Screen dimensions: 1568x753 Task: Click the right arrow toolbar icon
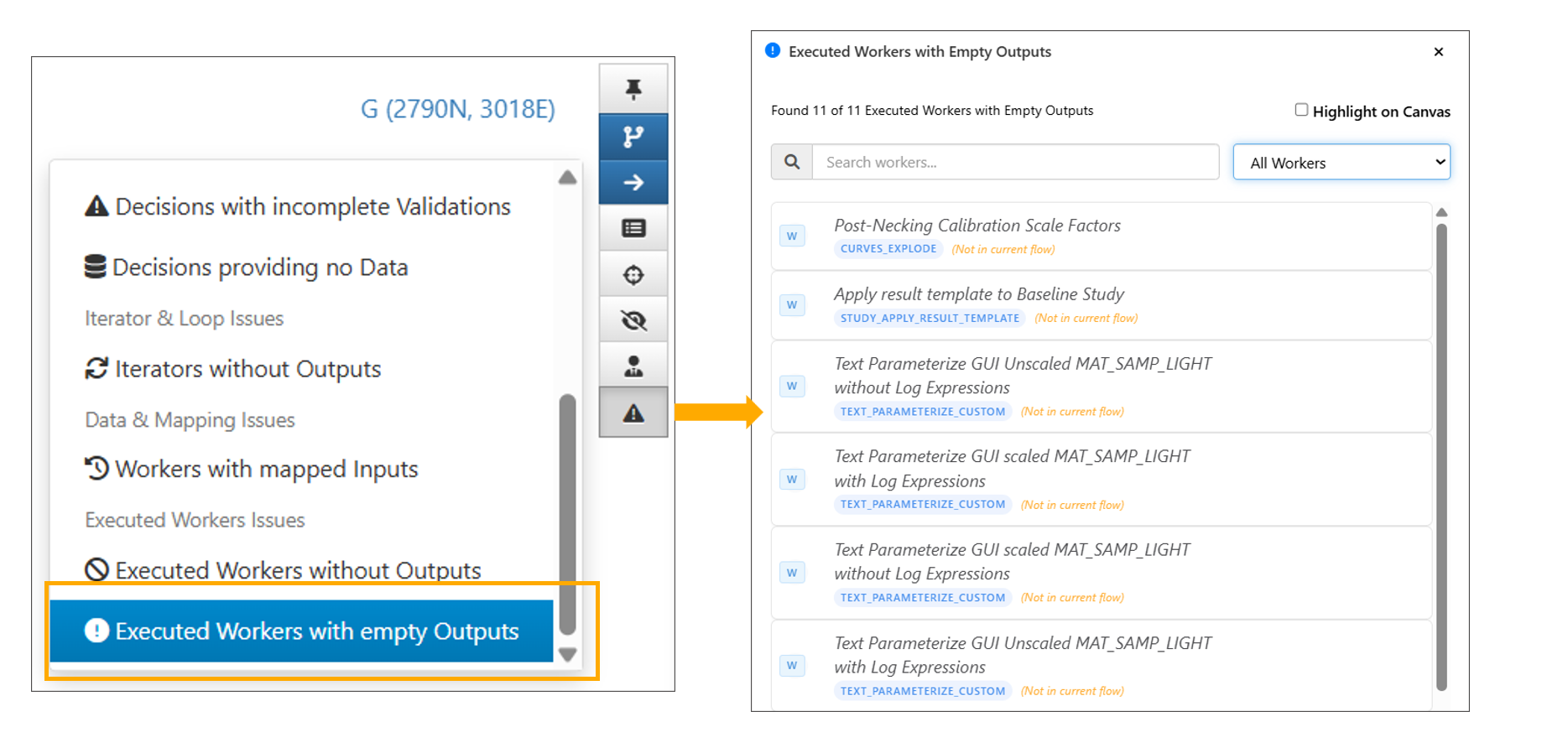point(633,182)
